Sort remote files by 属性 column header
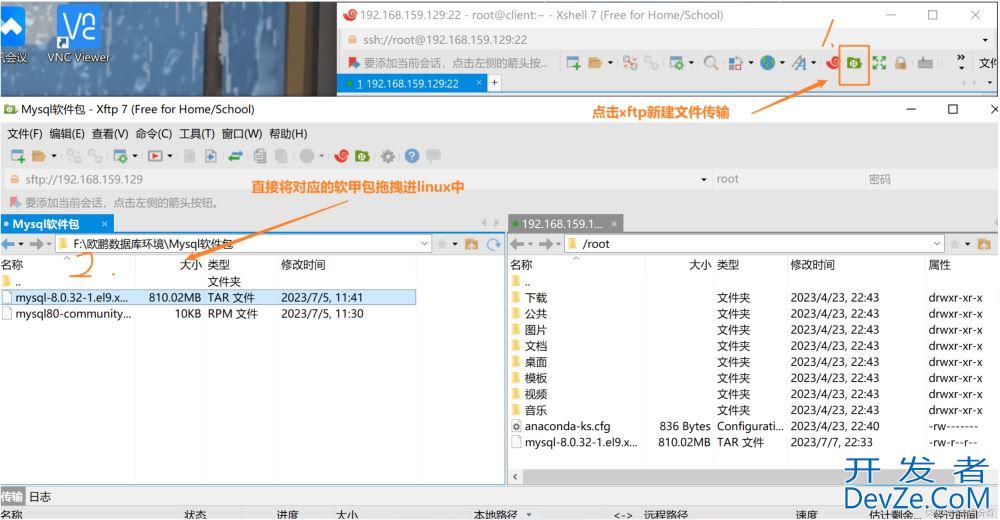This screenshot has width=1000, height=520. tap(939, 265)
